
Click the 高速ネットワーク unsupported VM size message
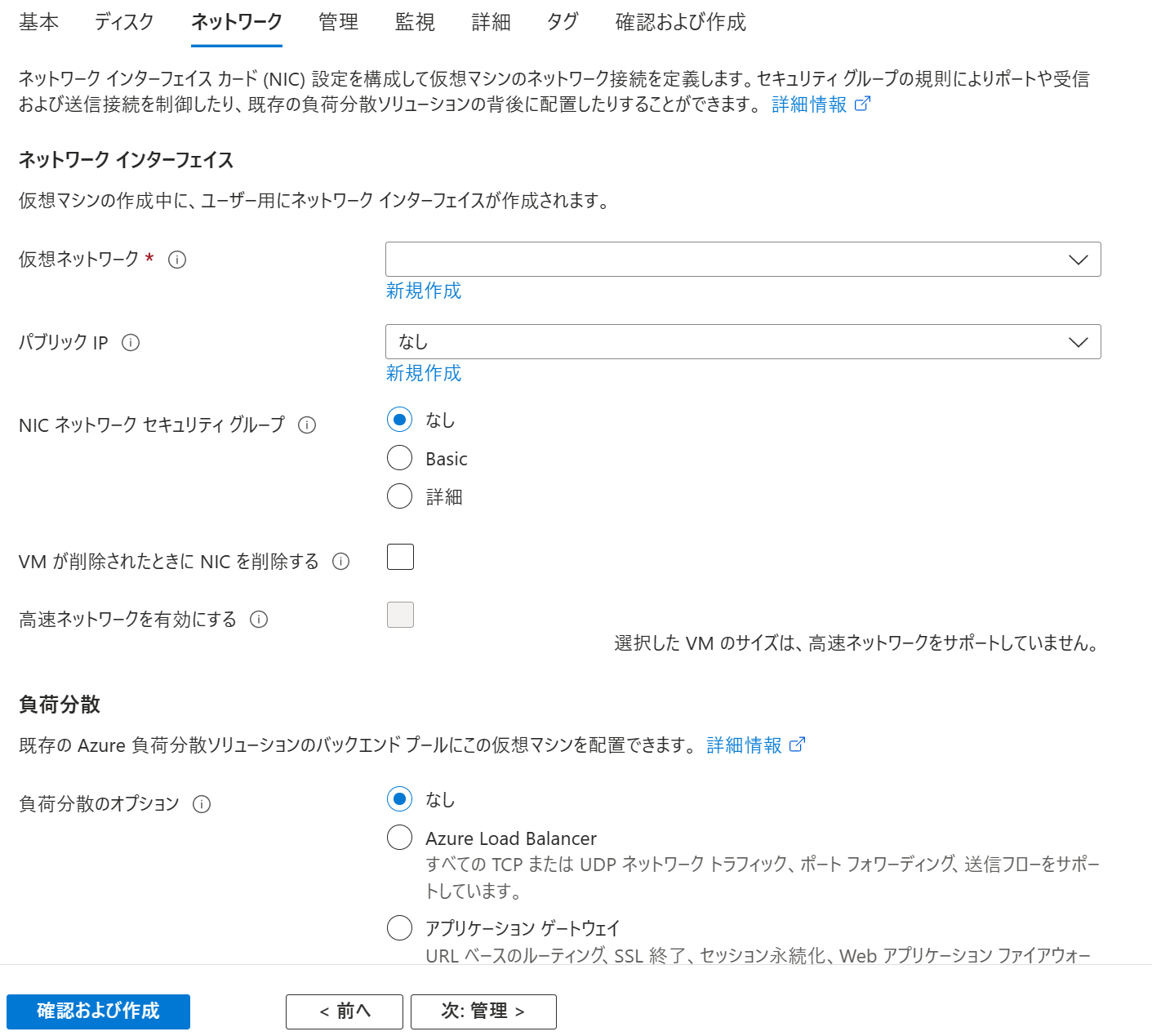(x=856, y=643)
